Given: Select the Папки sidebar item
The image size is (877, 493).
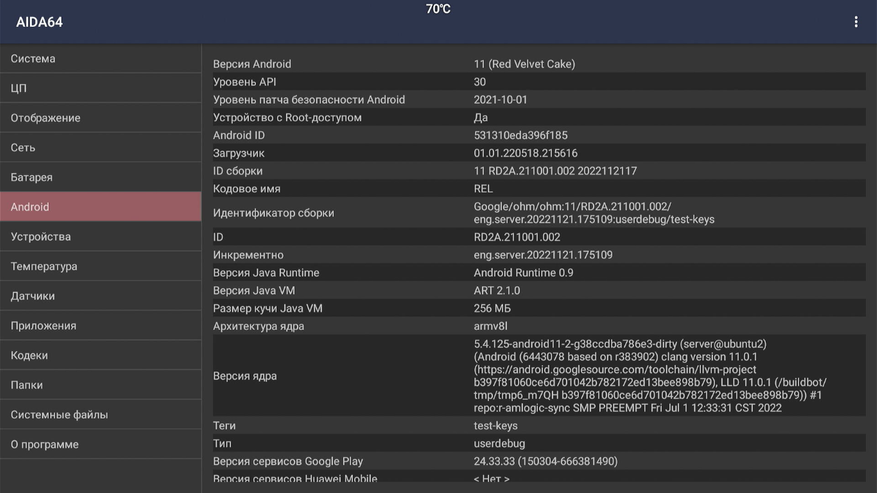Looking at the screenshot, I should click(100, 385).
